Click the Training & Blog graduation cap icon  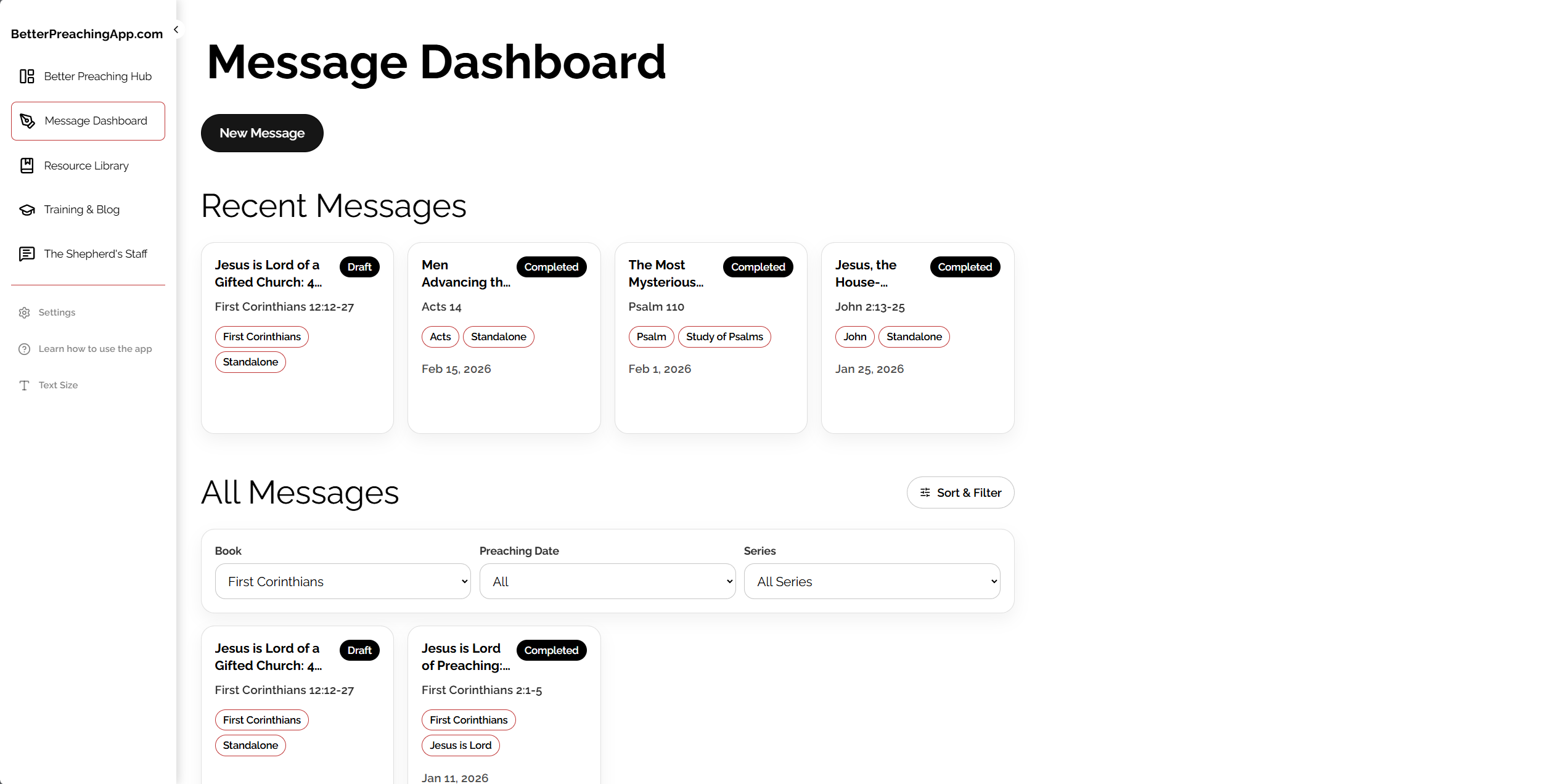click(27, 210)
